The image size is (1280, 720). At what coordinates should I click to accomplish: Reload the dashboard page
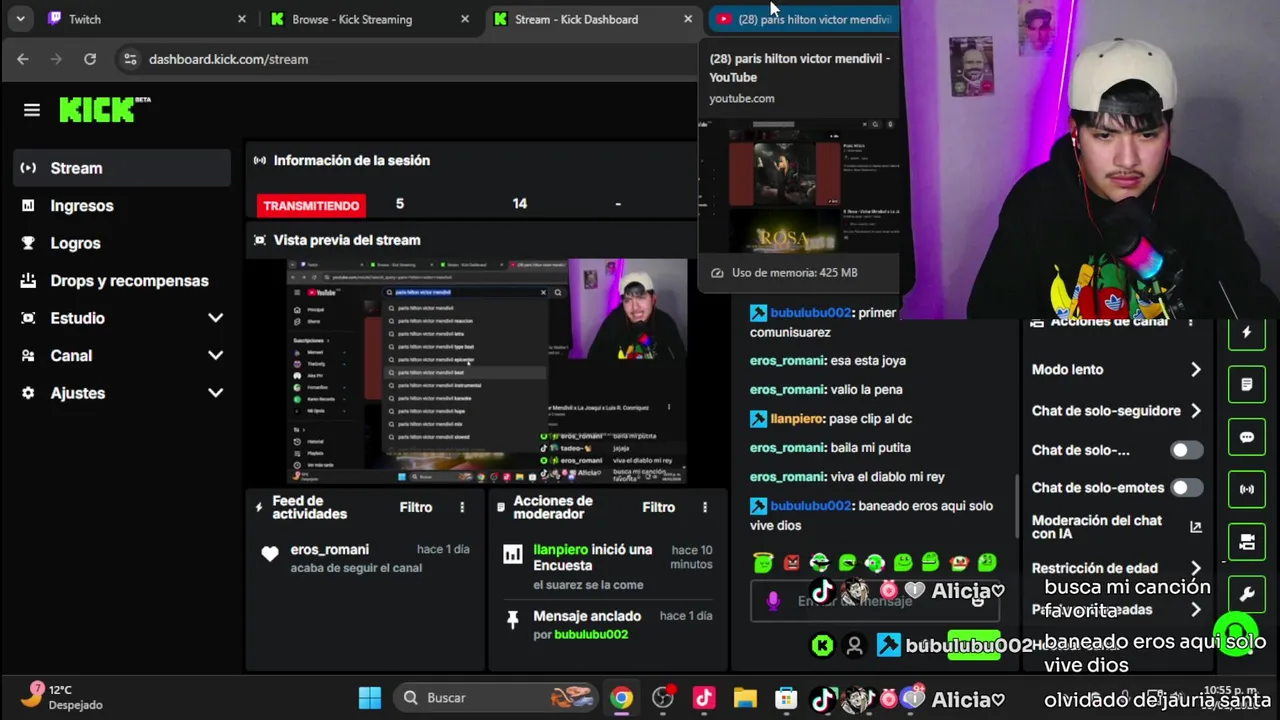tap(90, 59)
